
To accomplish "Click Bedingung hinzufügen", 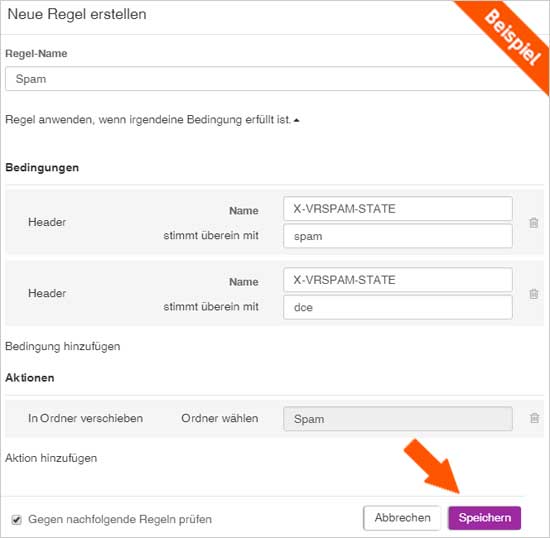I will tap(63, 347).
